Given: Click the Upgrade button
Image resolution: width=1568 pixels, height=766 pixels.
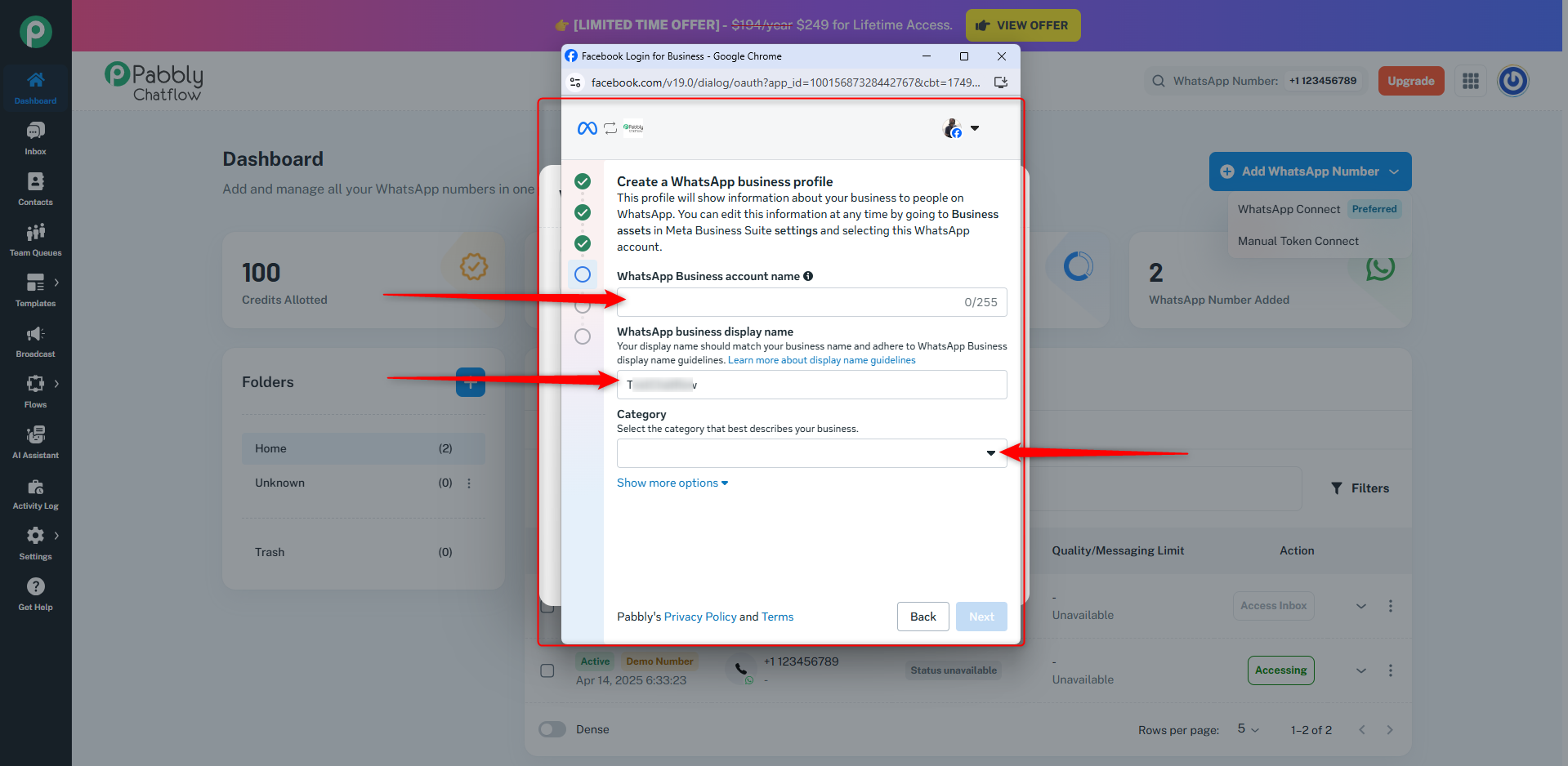Looking at the screenshot, I should tap(1411, 81).
